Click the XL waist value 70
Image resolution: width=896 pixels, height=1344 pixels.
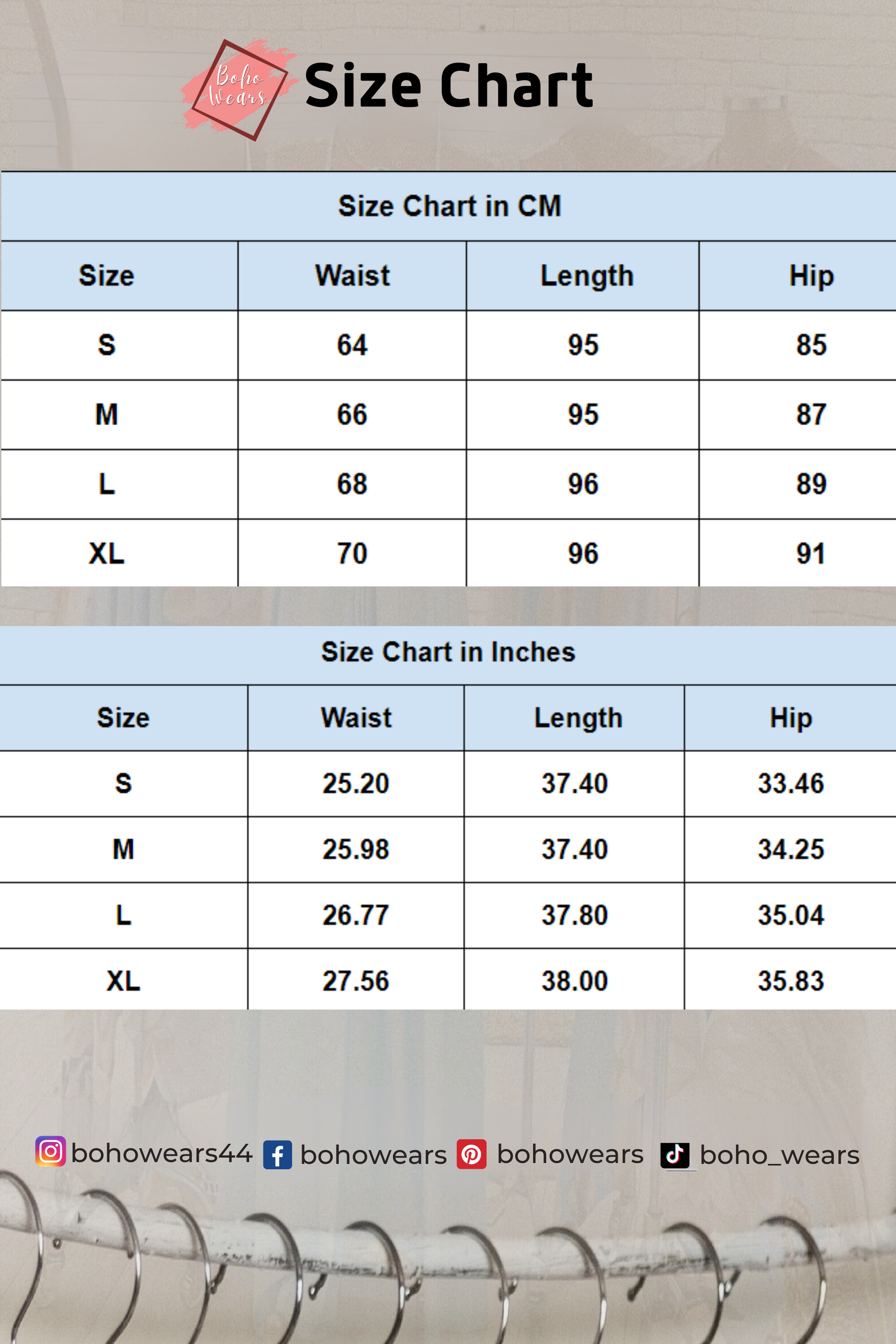coord(352,553)
